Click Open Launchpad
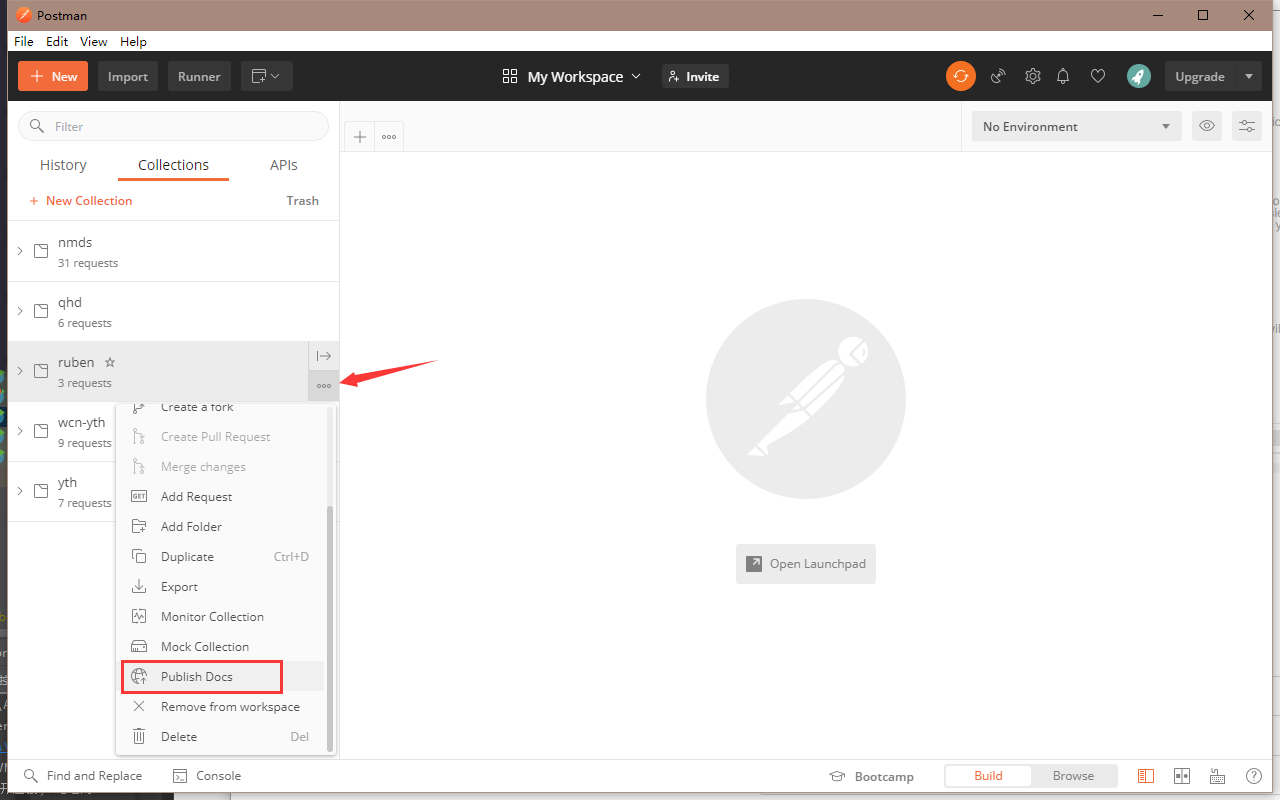 click(x=806, y=564)
